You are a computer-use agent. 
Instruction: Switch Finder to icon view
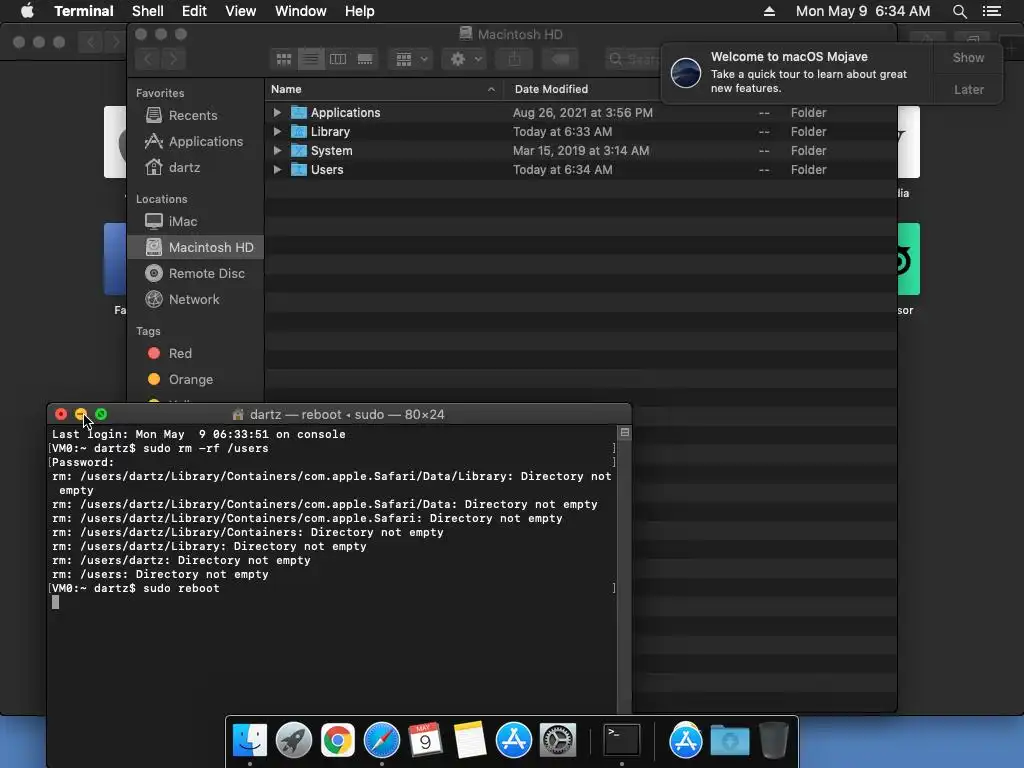tap(283, 59)
